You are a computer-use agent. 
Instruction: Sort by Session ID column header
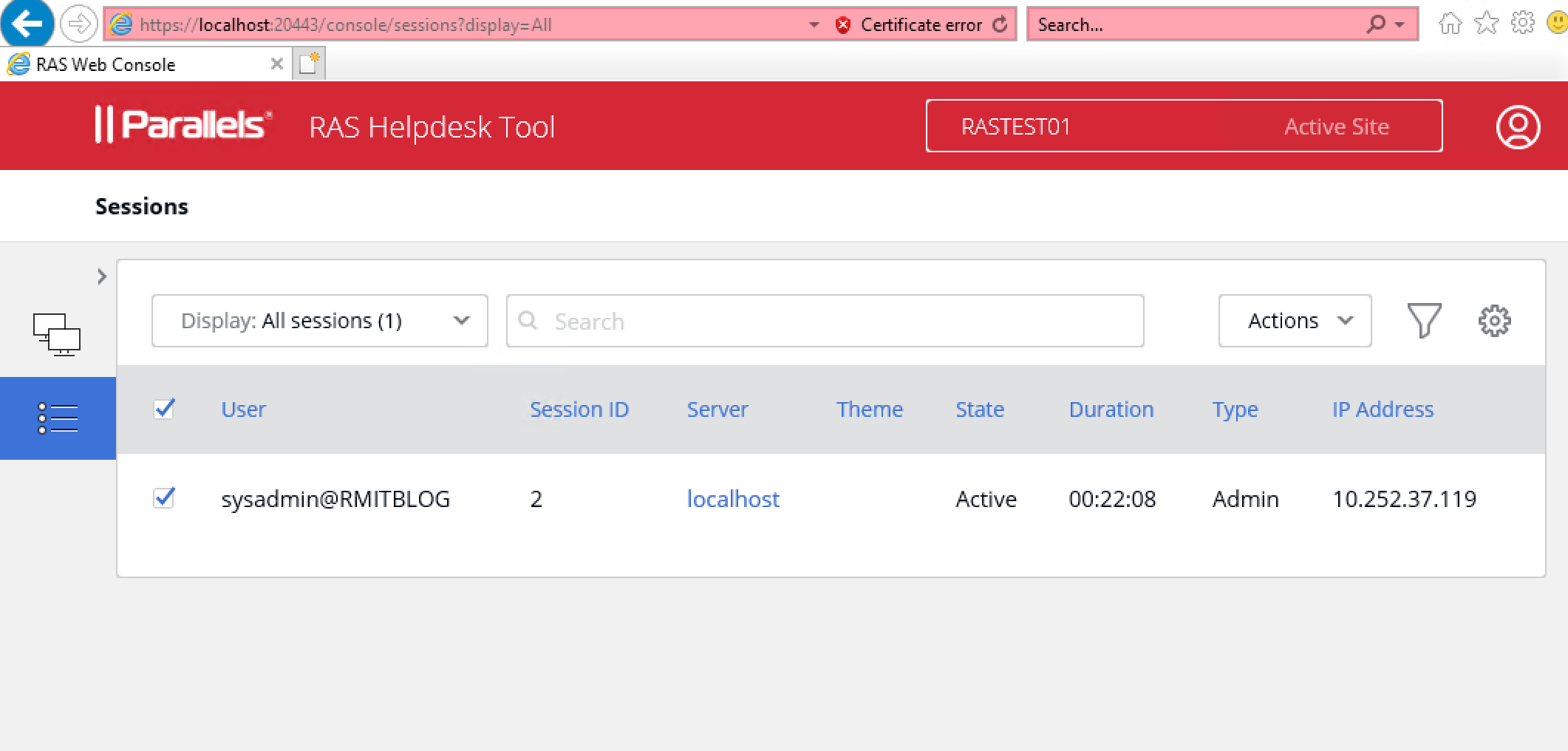[x=579, y=410]
